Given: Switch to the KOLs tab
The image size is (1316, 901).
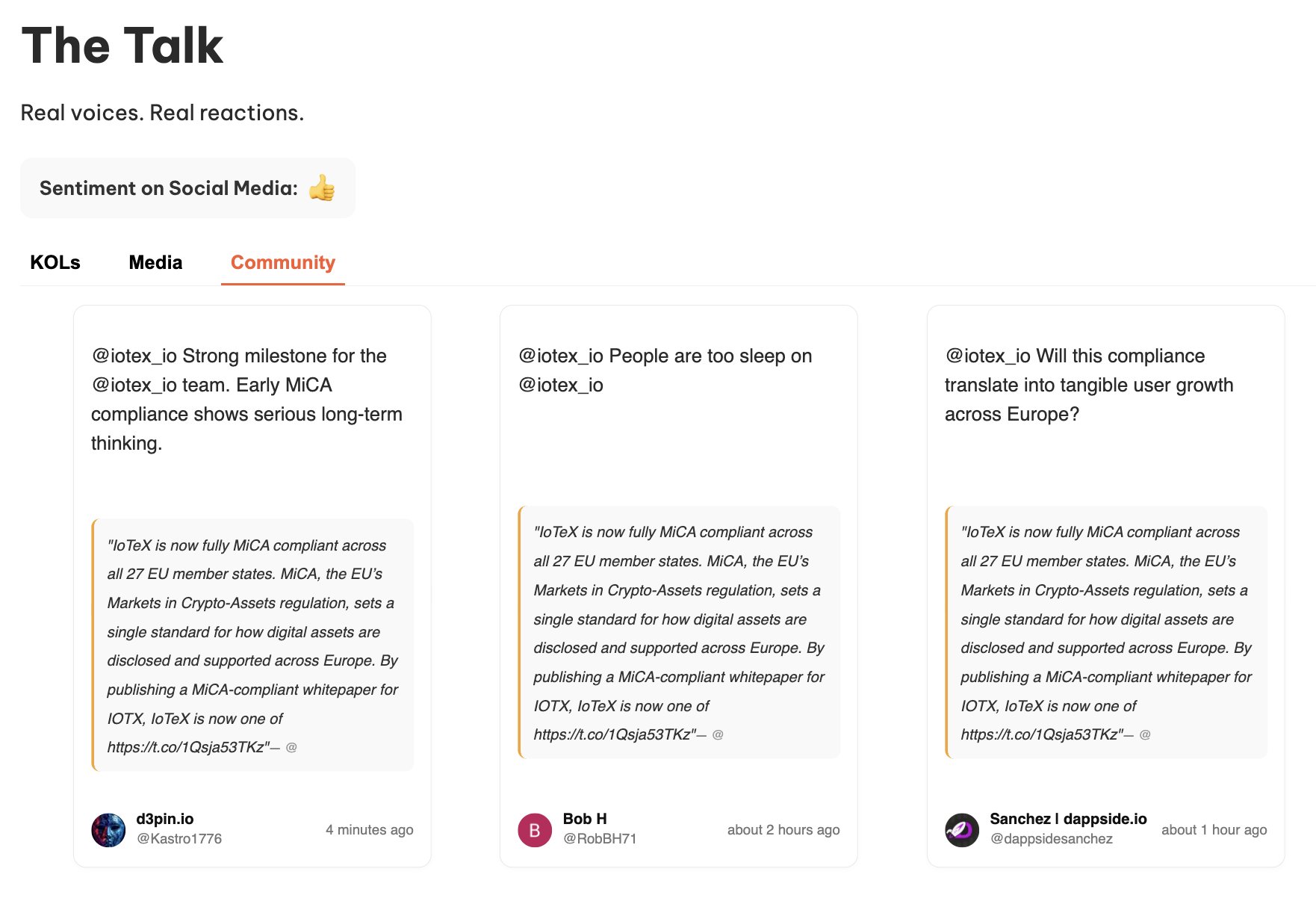Looking at the screenshot, I should 55,262.
